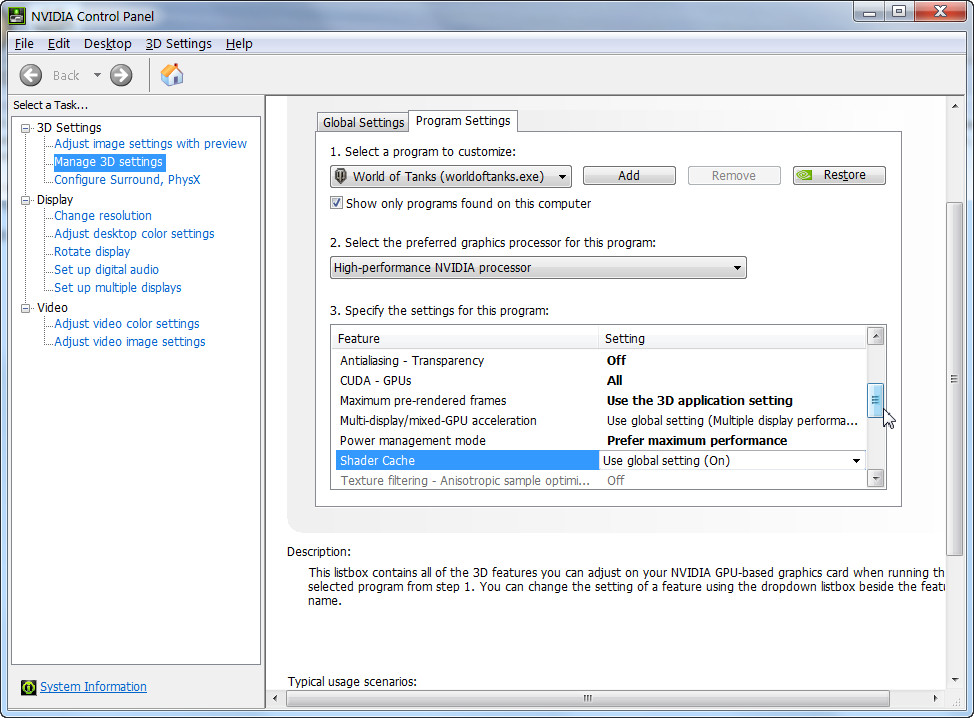Open the System Information link
974x718 pixels.
point(93,687)
